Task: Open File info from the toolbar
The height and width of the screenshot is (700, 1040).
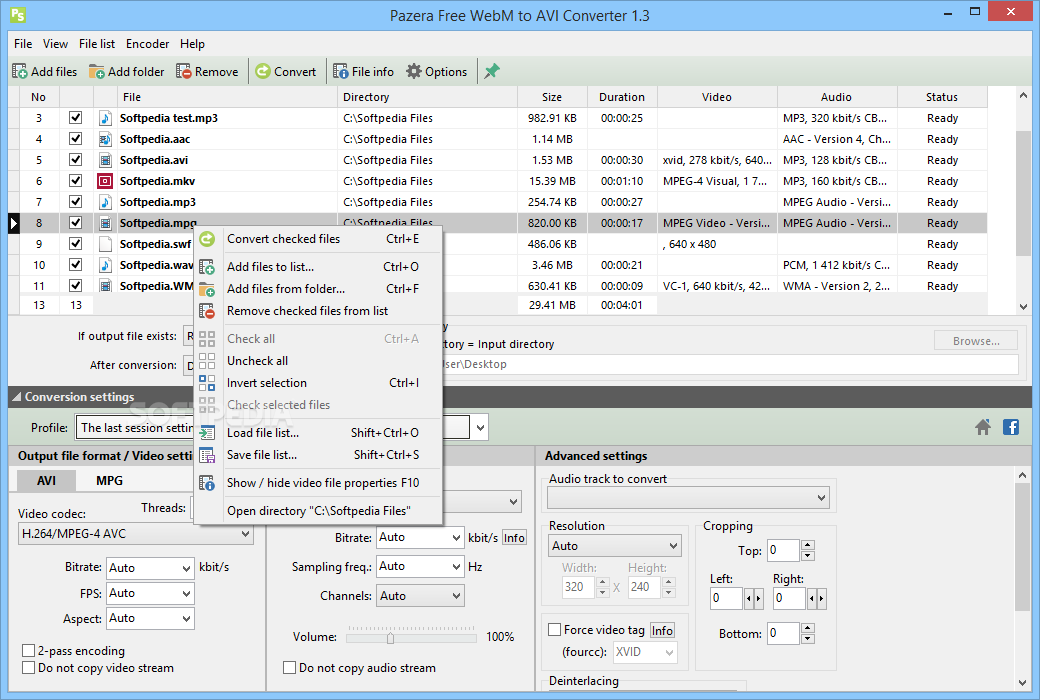Action: point(363,72)
